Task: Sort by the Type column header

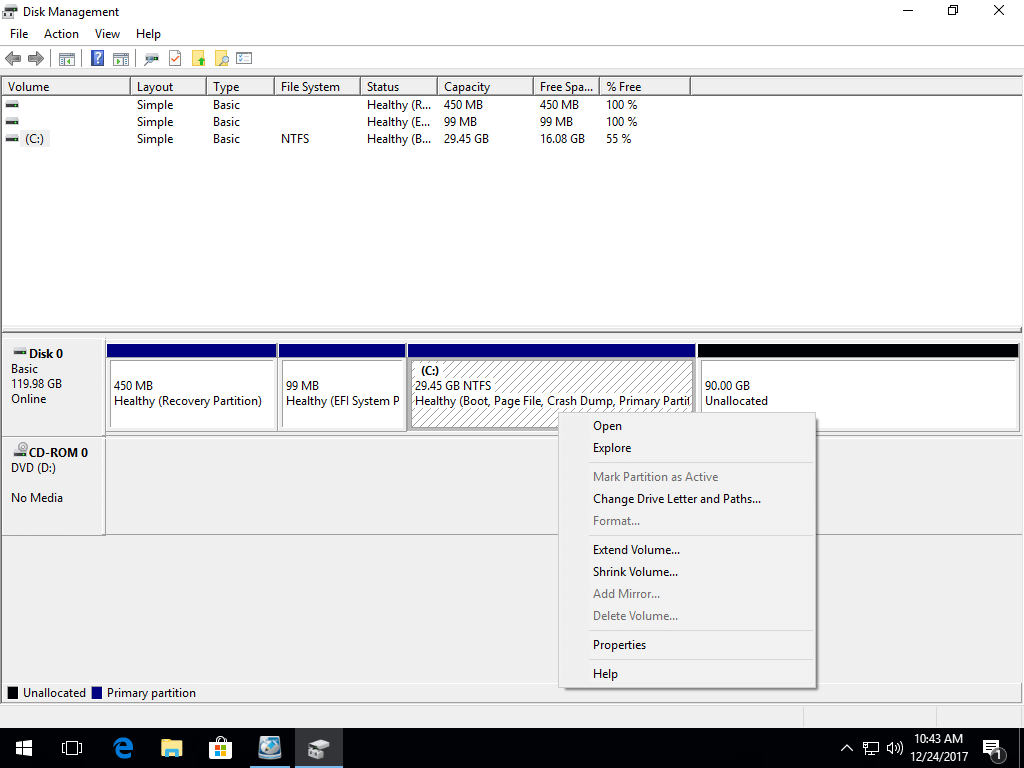Action: [x=240, y=87]
